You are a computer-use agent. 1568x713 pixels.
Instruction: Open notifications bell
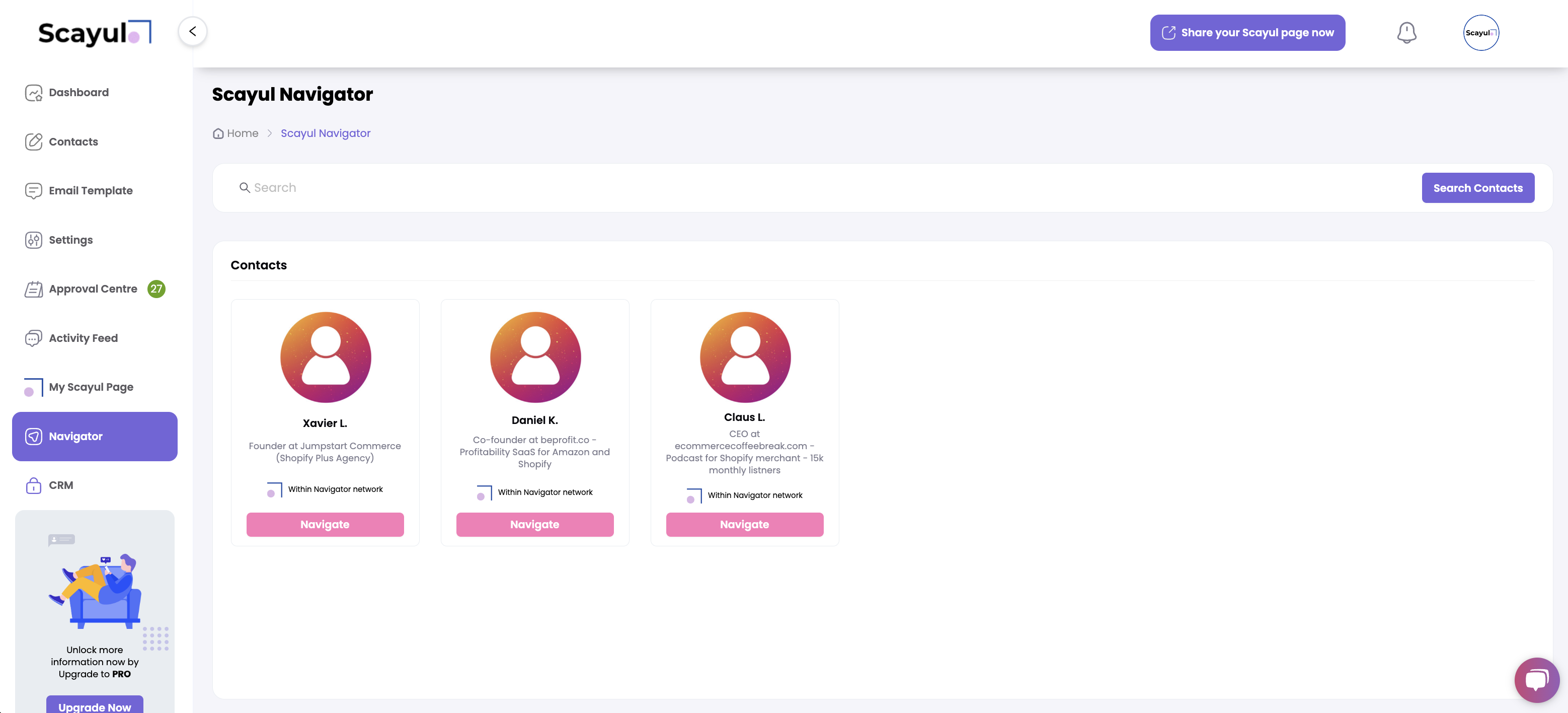(x=1406, y=33)
